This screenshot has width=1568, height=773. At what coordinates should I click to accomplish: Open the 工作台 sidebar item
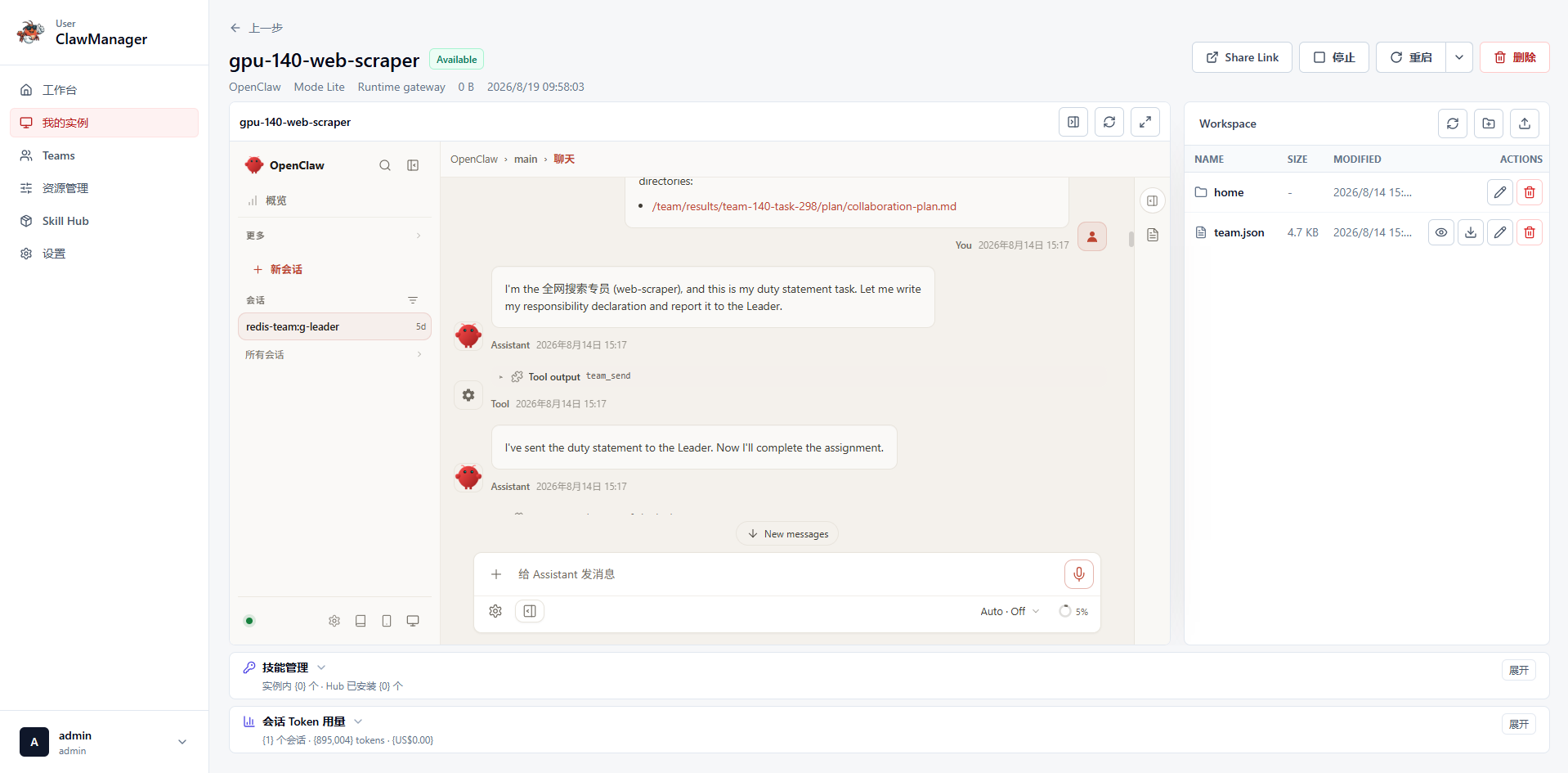pyautogui.click(x=104, y=90)
